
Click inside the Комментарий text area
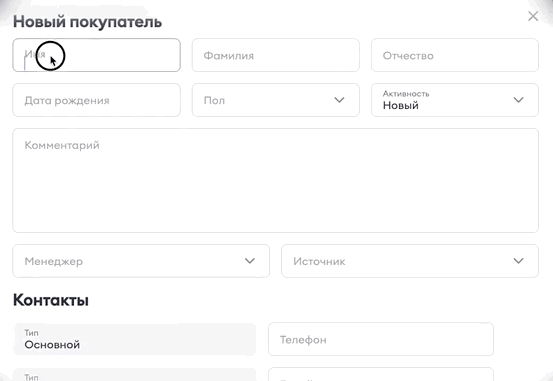275,180
